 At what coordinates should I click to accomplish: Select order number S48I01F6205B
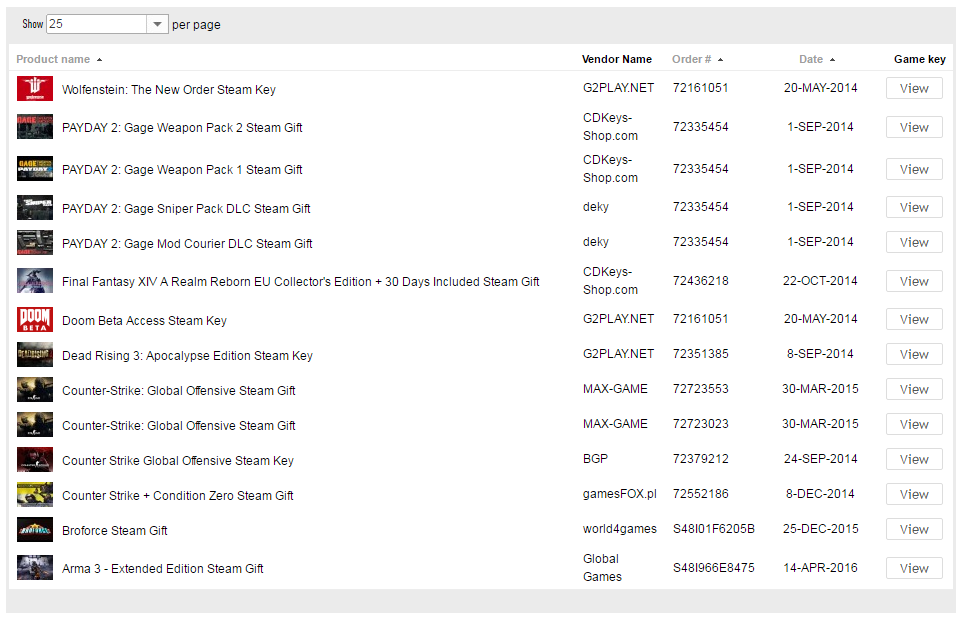[x=714, y=529]
